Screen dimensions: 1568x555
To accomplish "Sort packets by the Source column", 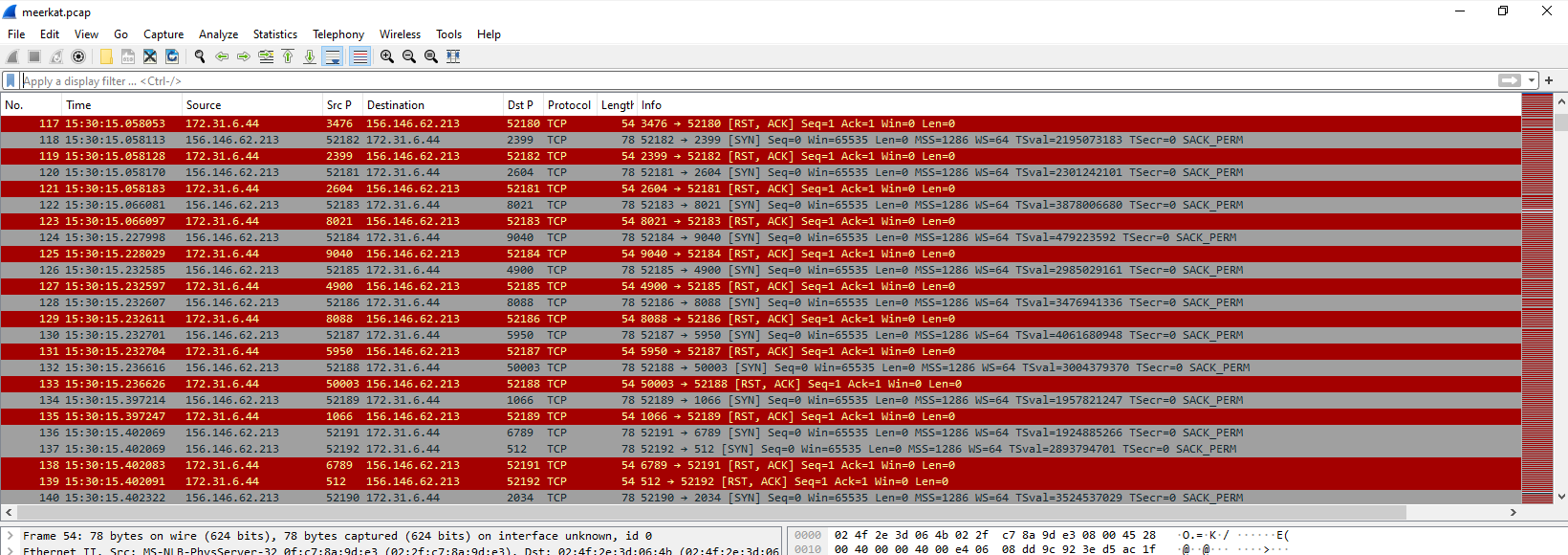I will coord(251,105).
